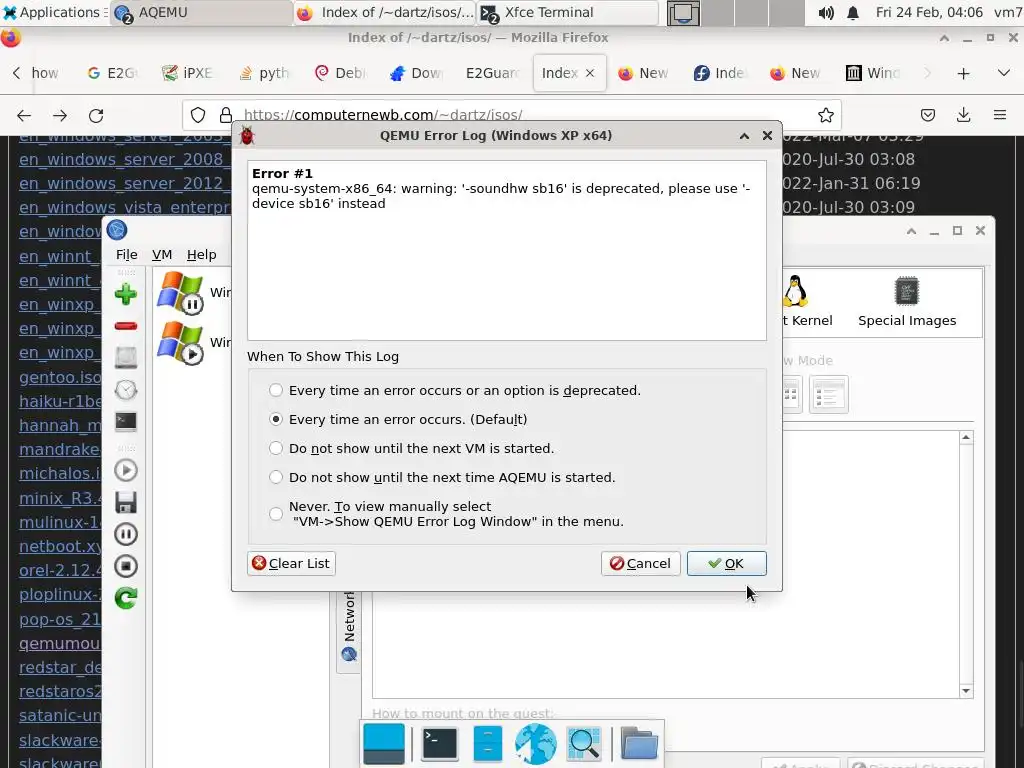Click the green Reset VM arrow icon

pyautogui.click(x=125, y=598)
